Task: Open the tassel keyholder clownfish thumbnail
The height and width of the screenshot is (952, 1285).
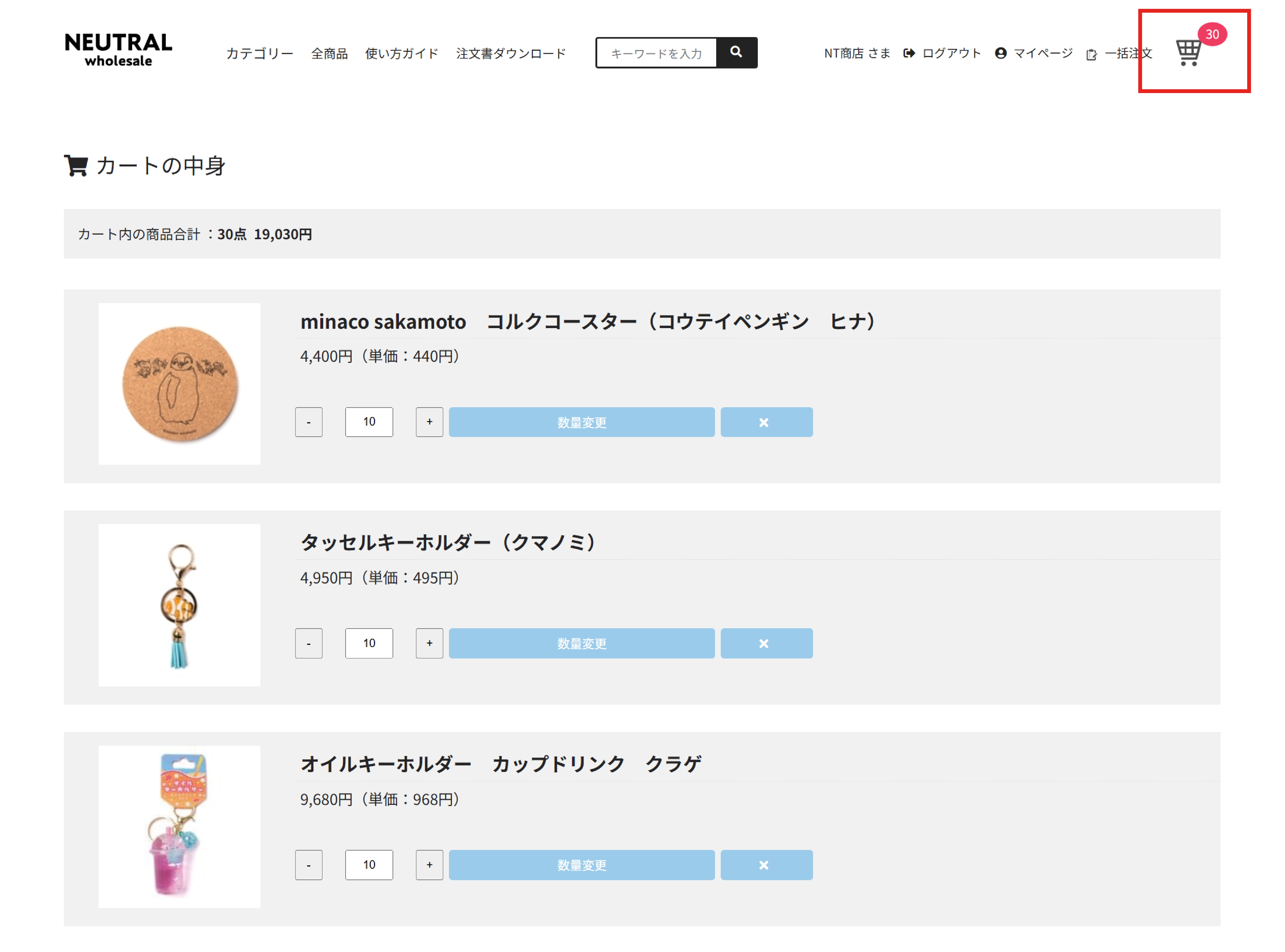Action: (x=179, y=605)
